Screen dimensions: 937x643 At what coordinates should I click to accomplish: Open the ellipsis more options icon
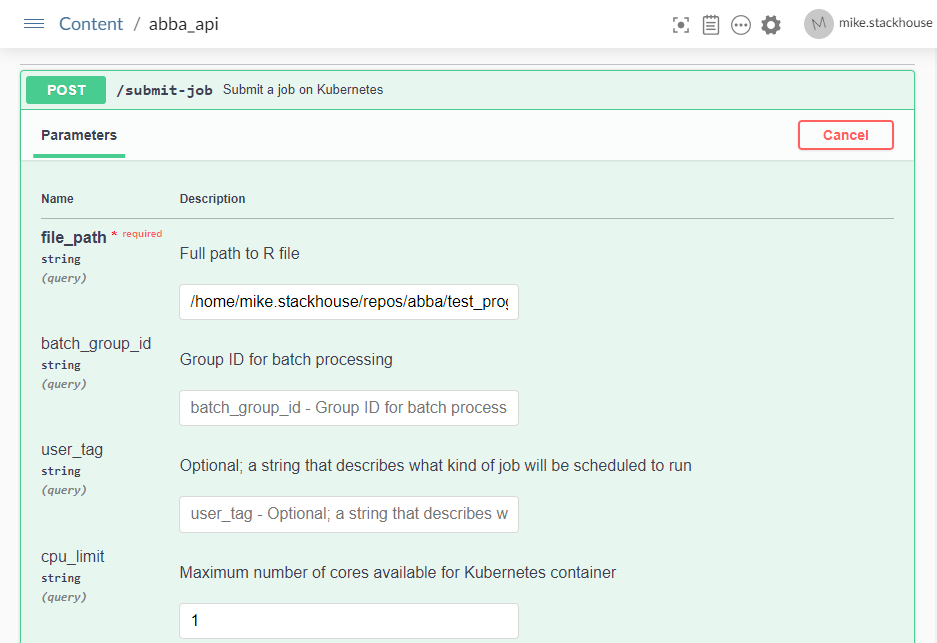pos(741,25)
